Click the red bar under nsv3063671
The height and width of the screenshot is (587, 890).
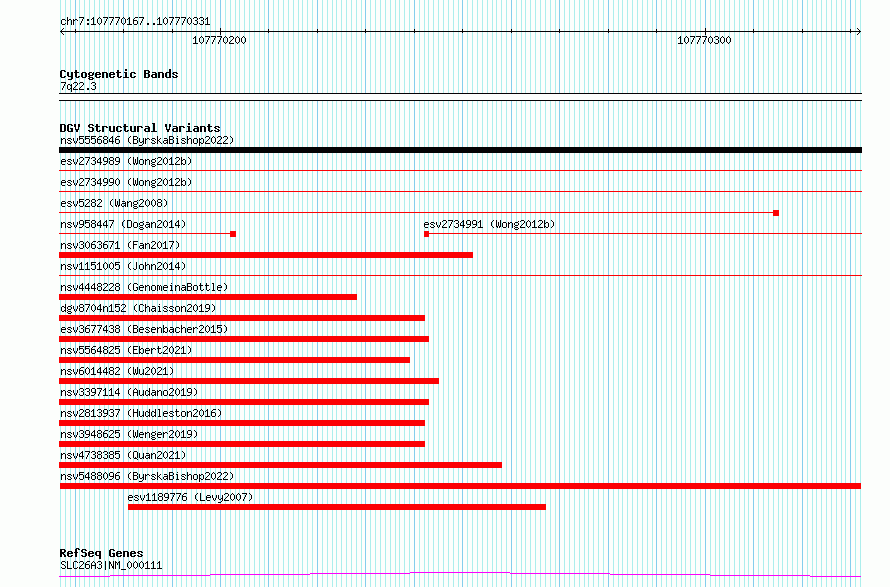[x=266, y=255]
